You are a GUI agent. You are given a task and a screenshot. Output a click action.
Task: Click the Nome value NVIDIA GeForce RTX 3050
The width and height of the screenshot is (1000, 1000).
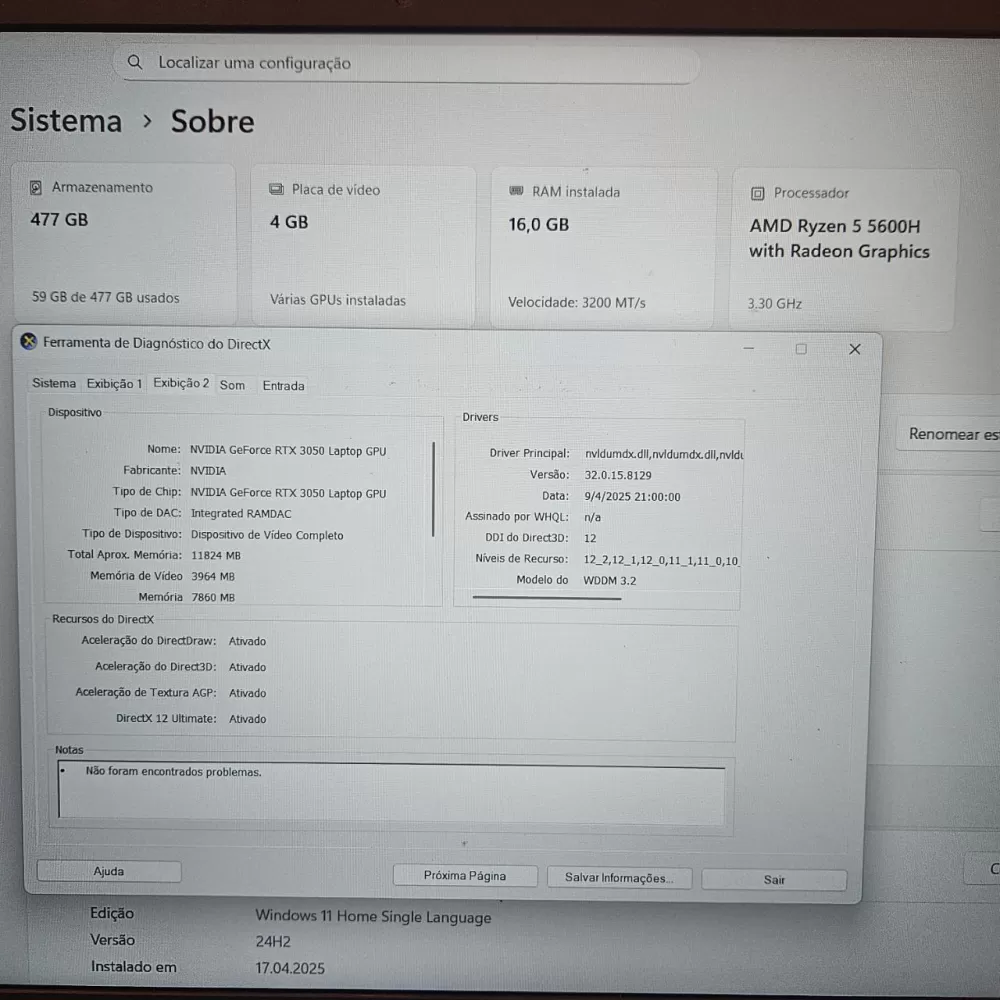pyautogui.click(x=288, y=451)
